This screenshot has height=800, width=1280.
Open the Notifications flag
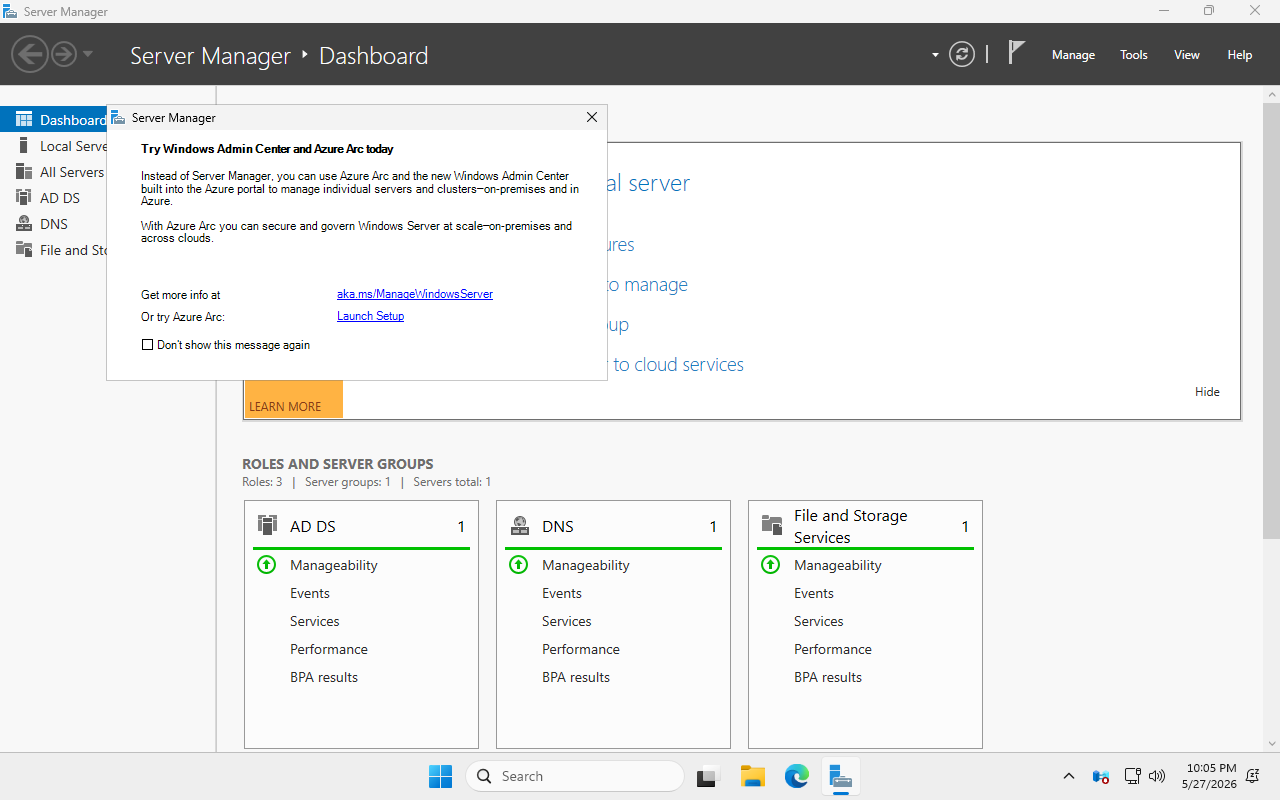pyautogui.click(x=1016, y=53)
